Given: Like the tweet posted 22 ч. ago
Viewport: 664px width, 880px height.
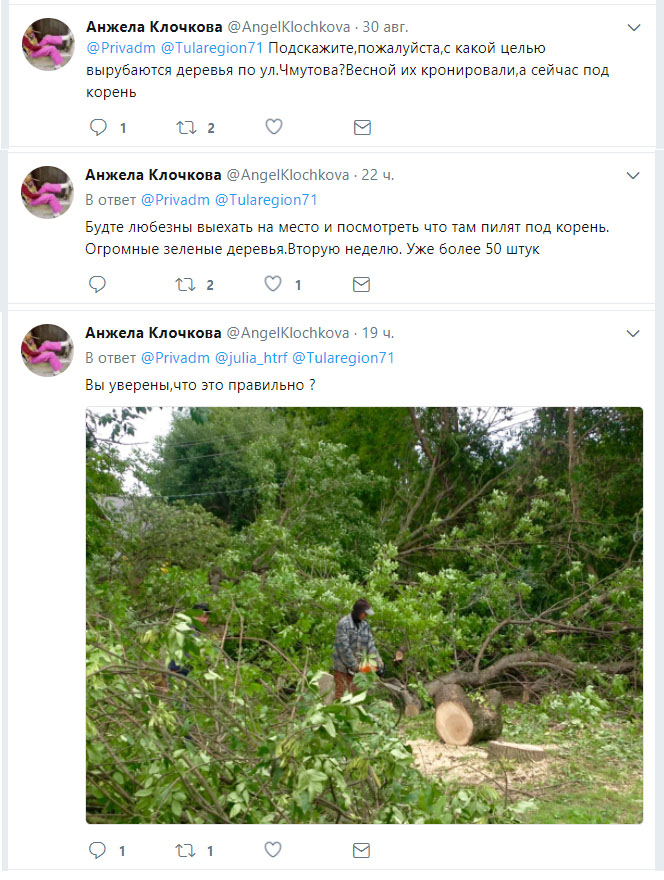Looking at the screenshot, I should tap(273, 285).
